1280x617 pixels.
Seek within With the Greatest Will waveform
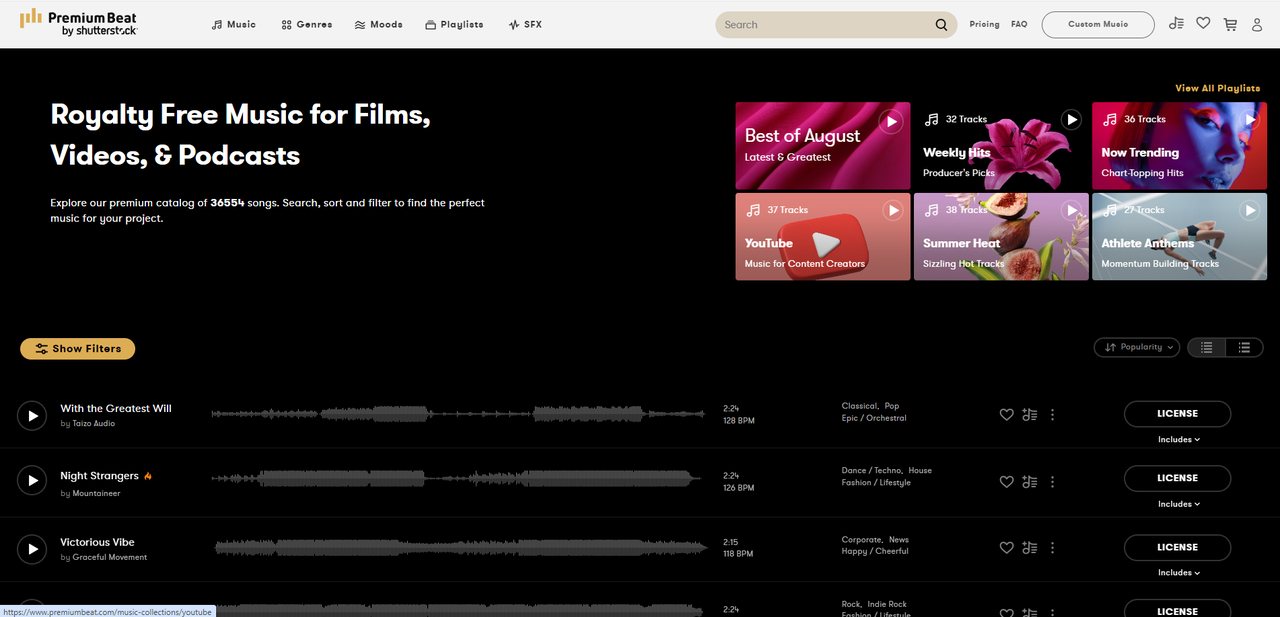click(458, 414)
